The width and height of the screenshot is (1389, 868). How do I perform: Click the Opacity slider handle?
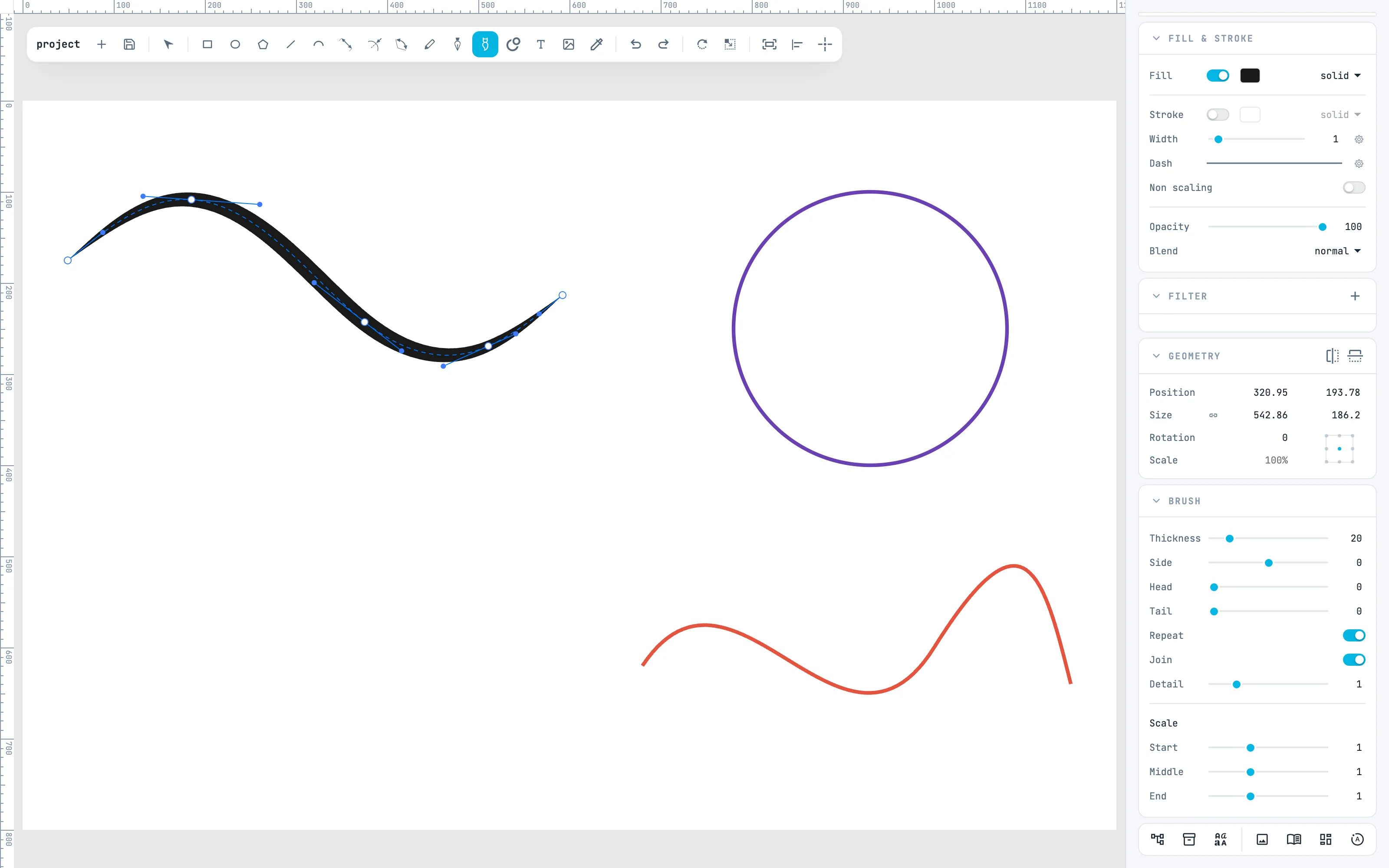click(1323, 227)
